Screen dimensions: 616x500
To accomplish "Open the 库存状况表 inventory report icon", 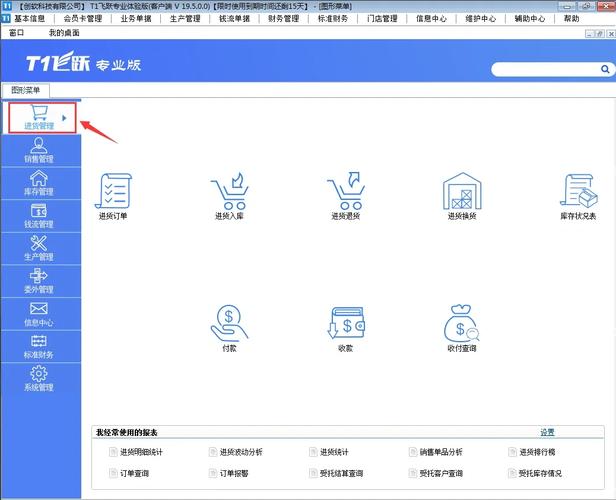I will coord(578,190).
